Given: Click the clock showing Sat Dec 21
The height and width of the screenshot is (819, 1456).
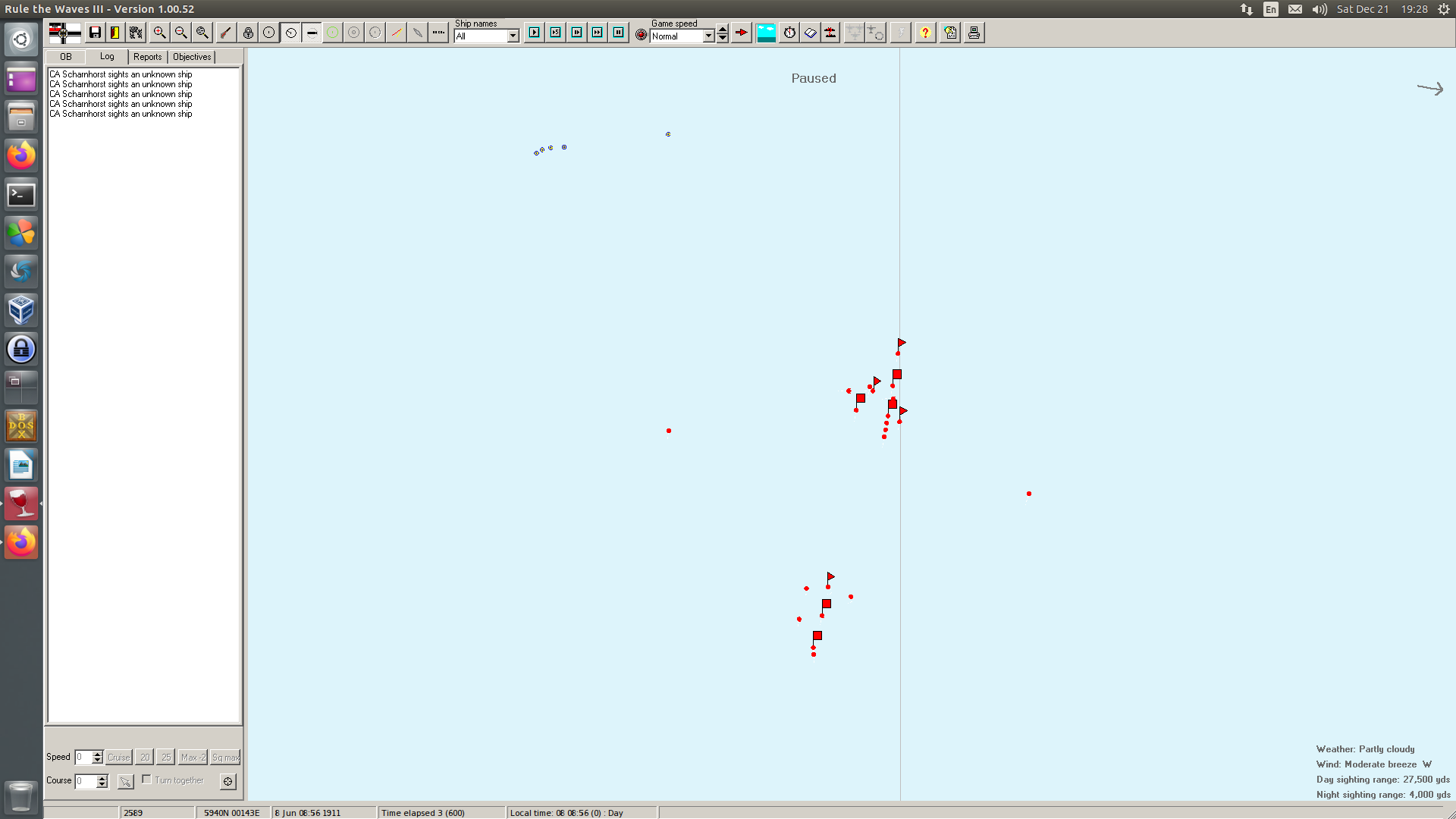Looking at the screenshot, I should (1382, 9).
